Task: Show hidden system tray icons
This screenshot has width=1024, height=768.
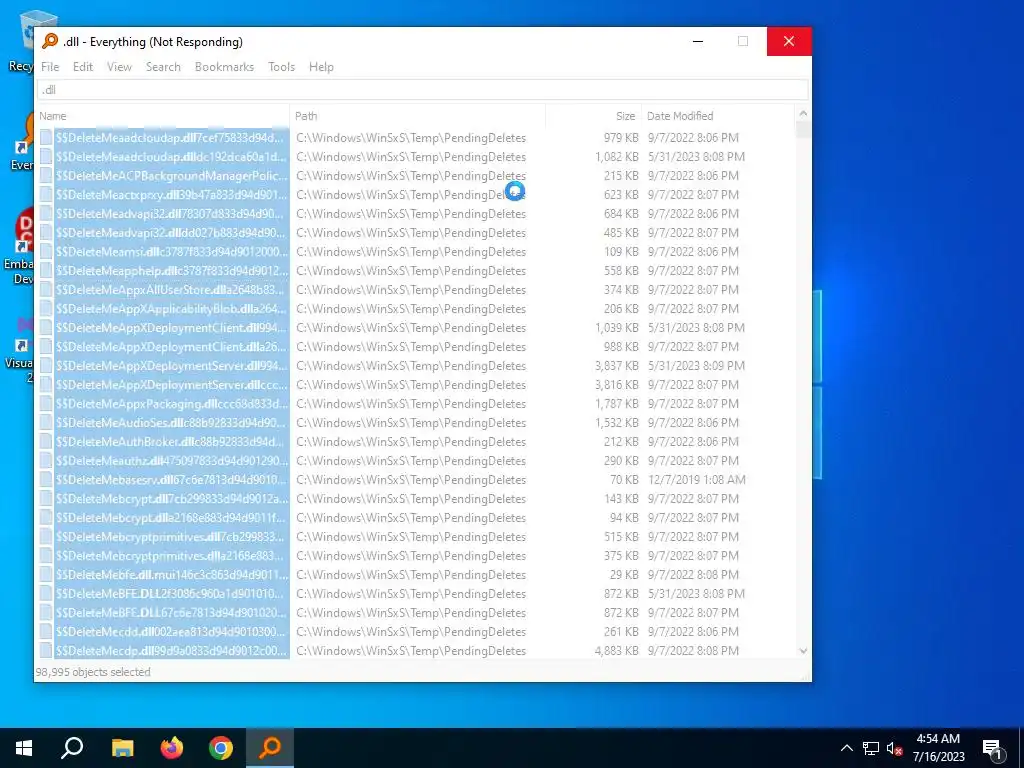Action: [x=846, y=748]
